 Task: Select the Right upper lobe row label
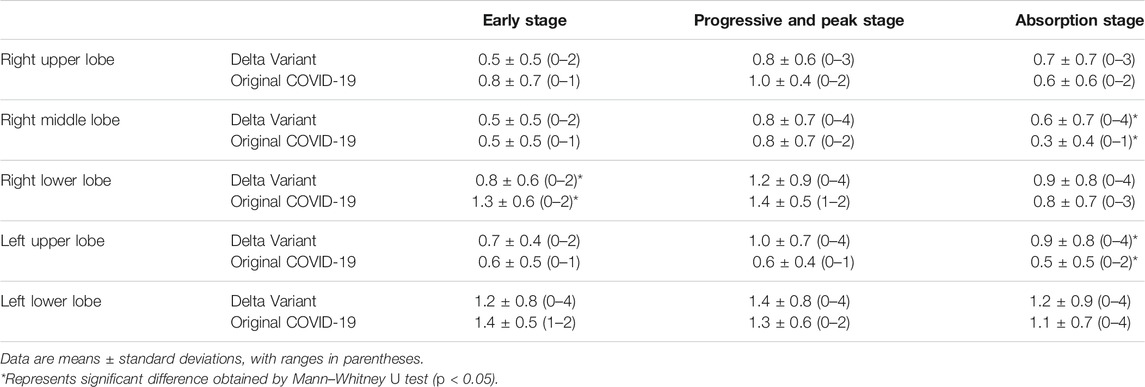tap(57, 60)
